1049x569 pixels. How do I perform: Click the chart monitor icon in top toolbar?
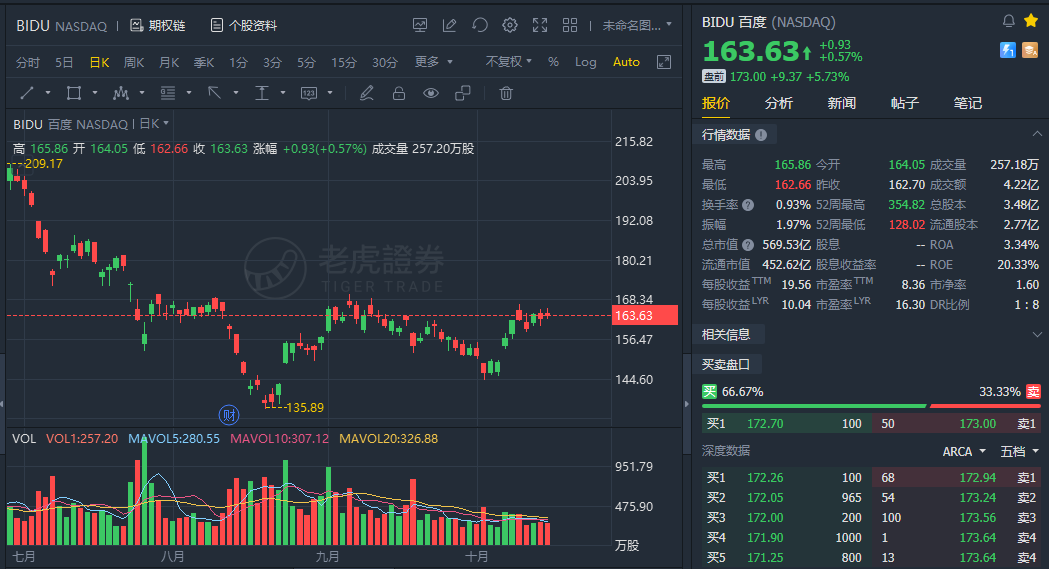coord(420,25)
